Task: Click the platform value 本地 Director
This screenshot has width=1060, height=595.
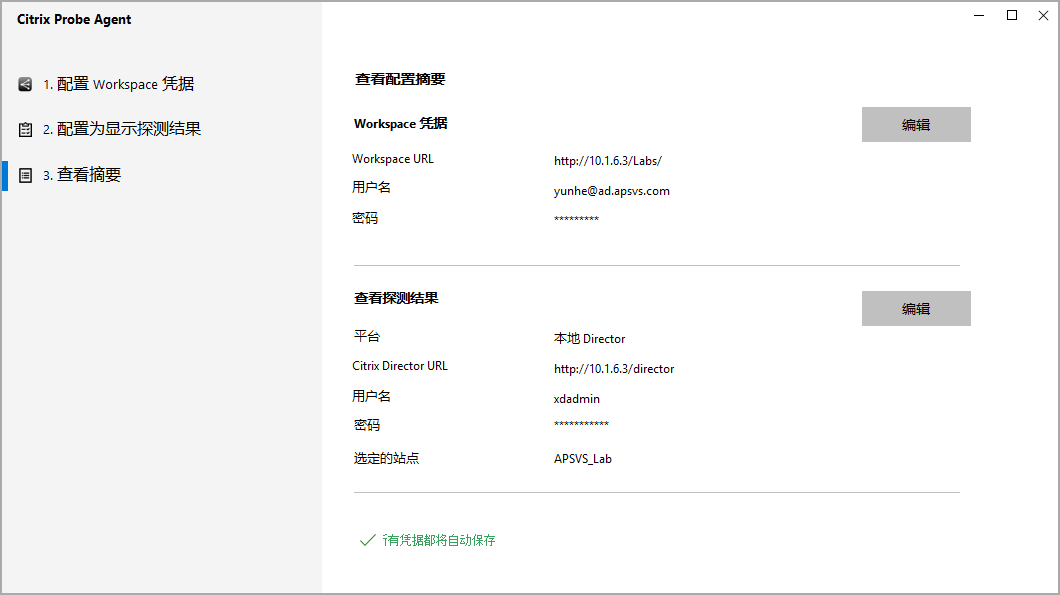Action: coord(589,339)
